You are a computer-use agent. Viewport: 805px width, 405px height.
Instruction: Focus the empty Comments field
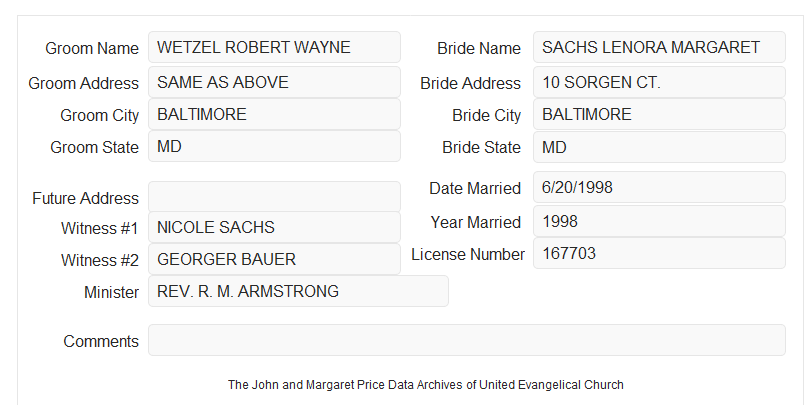467,340
